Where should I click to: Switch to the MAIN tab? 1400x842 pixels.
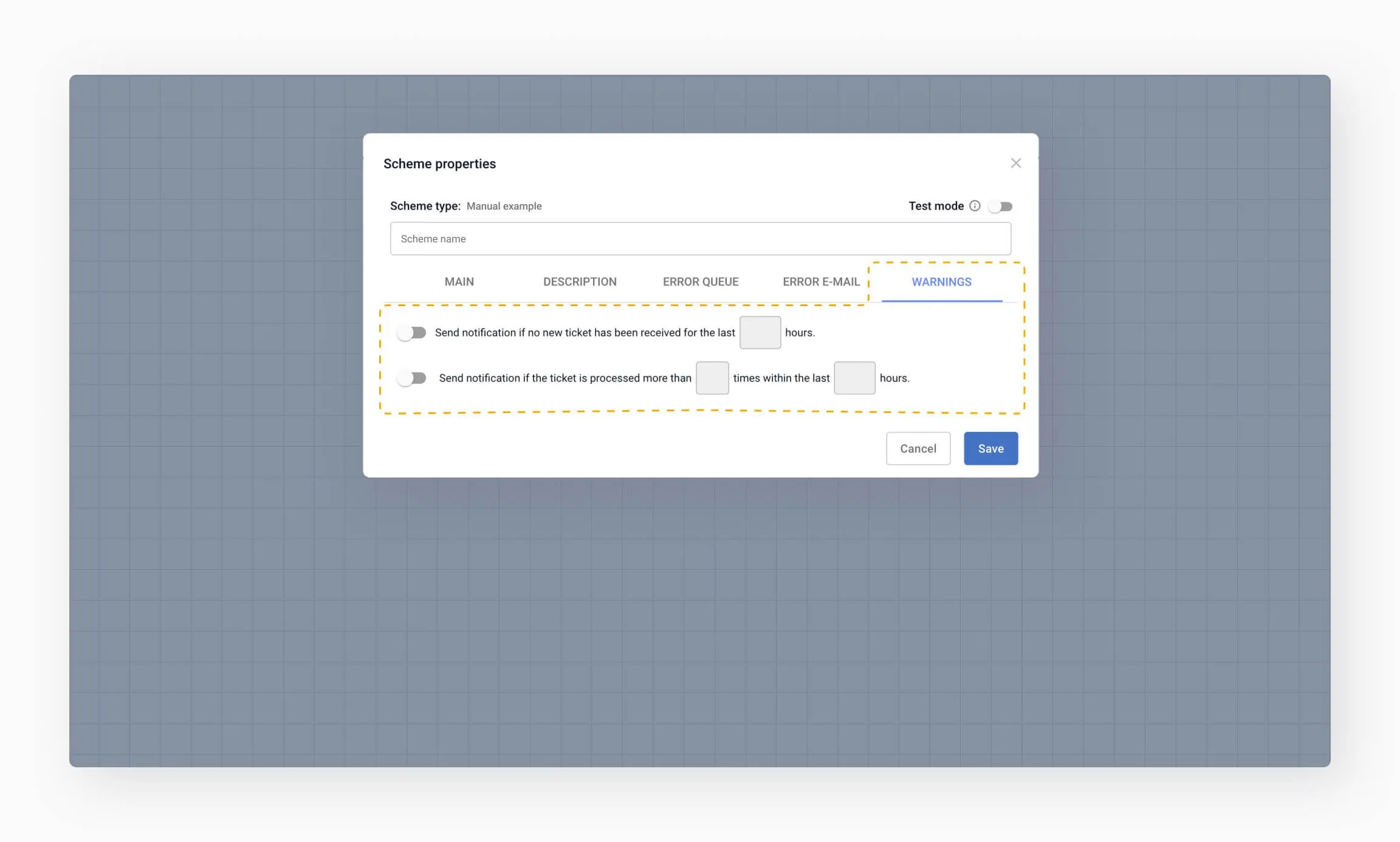point(459,282)
